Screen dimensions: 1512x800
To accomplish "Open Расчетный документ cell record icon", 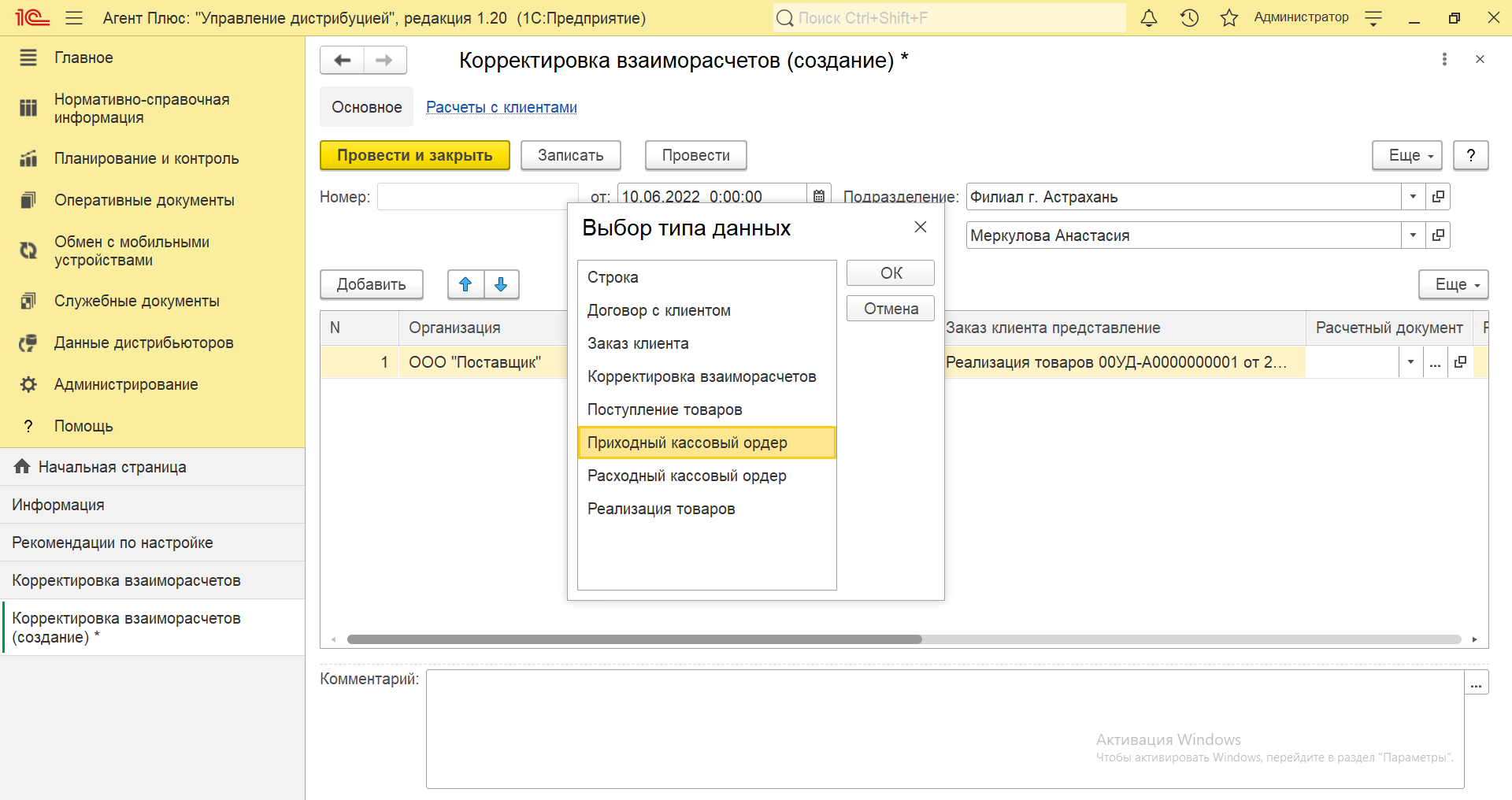I will (x=1460, y=362).
